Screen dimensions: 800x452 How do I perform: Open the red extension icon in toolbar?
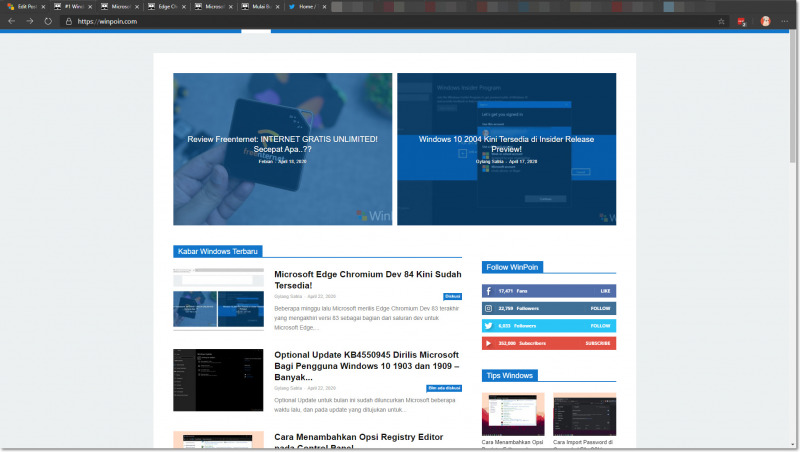click(742, 21)
